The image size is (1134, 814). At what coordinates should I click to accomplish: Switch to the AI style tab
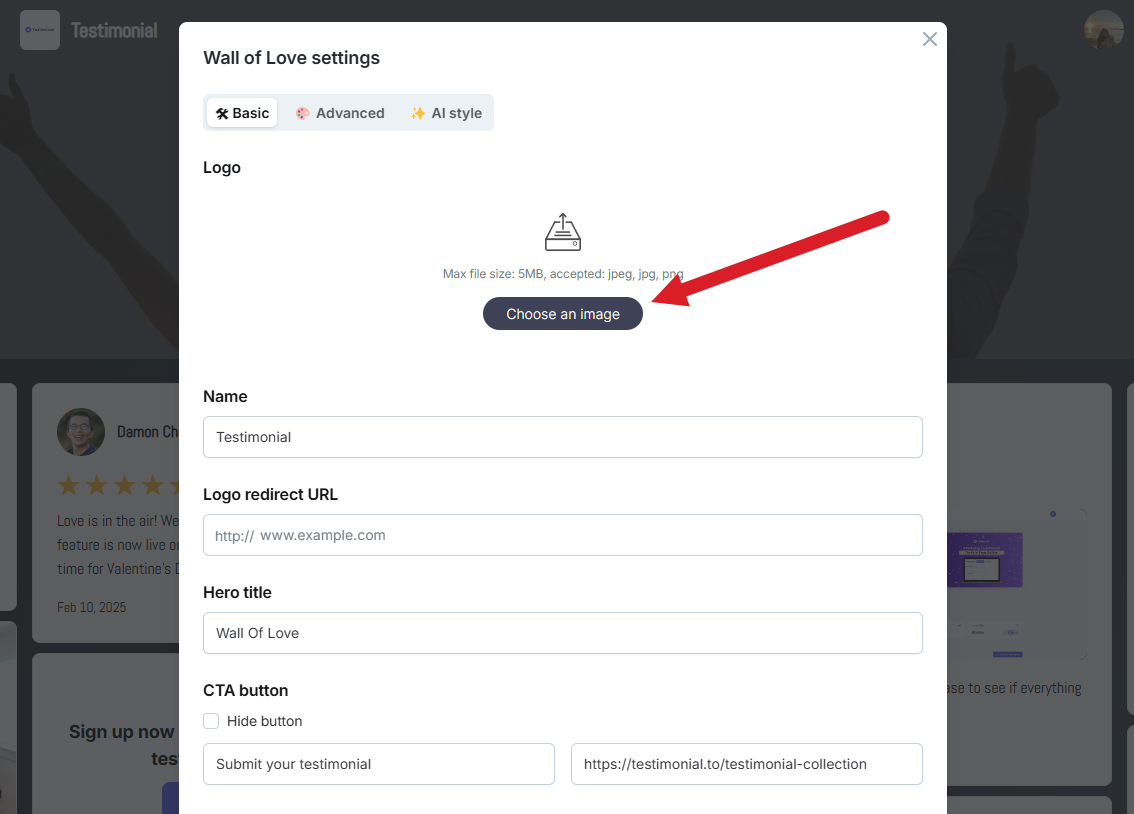tap(446, 113)
